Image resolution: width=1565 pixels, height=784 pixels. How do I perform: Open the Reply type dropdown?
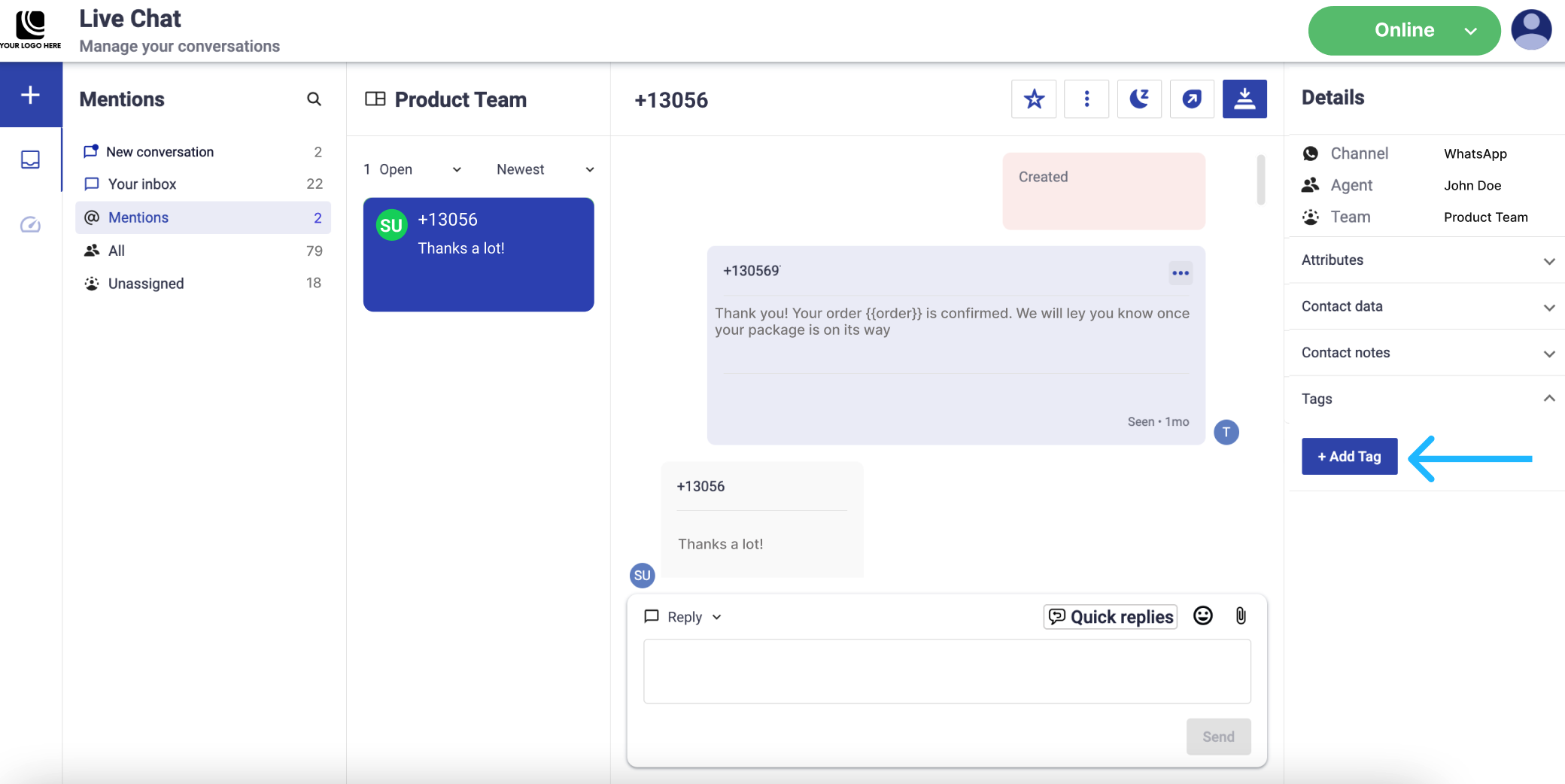point(683,617)
